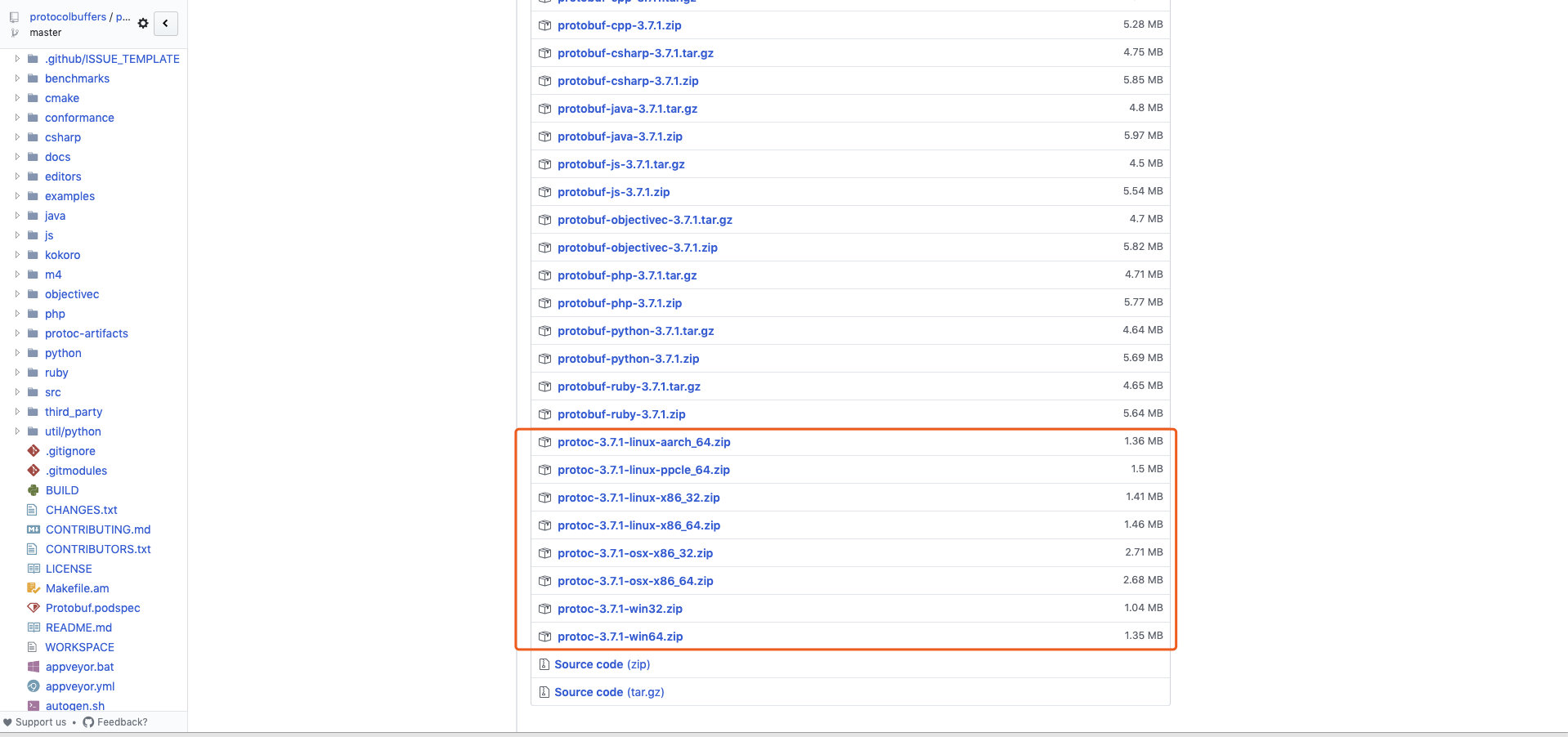Click package icon for protobuf-js-3.7.1.tar.gz
Screen dimensions: 1568x737
coord(544,164)
